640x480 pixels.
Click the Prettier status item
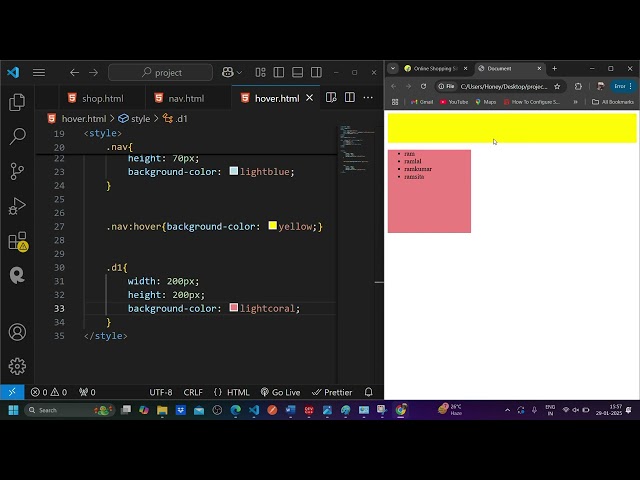click(x=332, y=392)
